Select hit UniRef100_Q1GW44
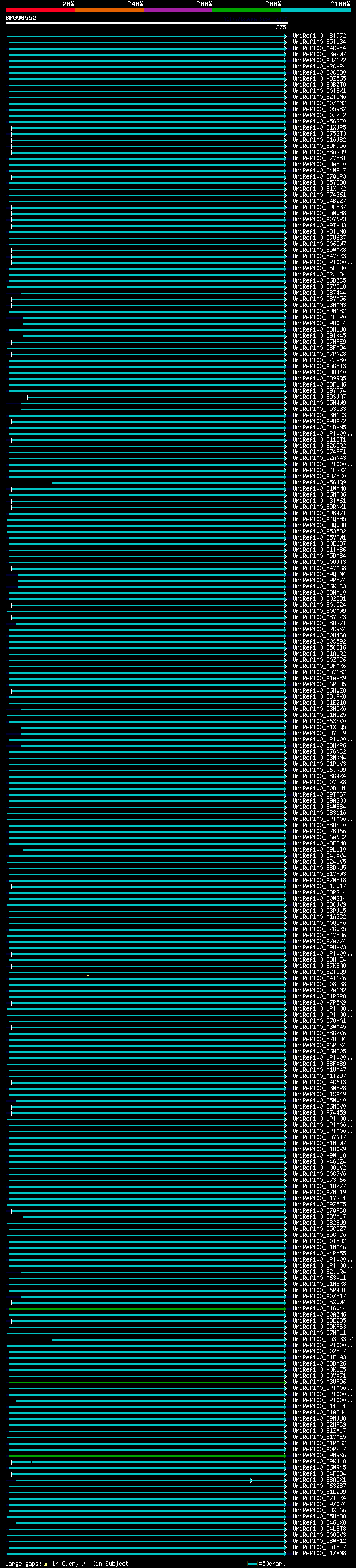 (319, 1309)
